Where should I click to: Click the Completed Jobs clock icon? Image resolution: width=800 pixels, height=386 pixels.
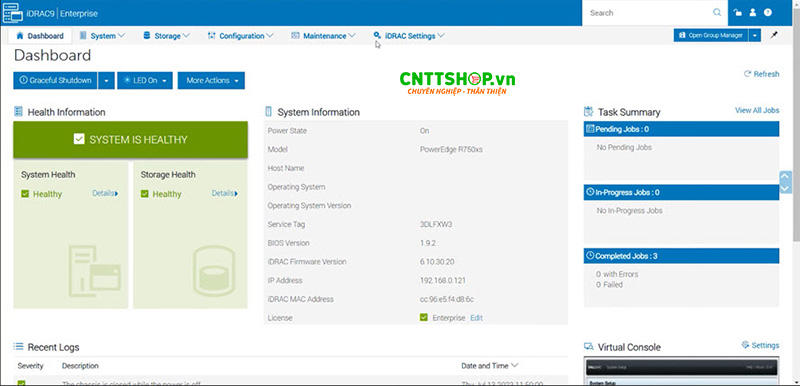pyautogui.click(x=590, y=255)
